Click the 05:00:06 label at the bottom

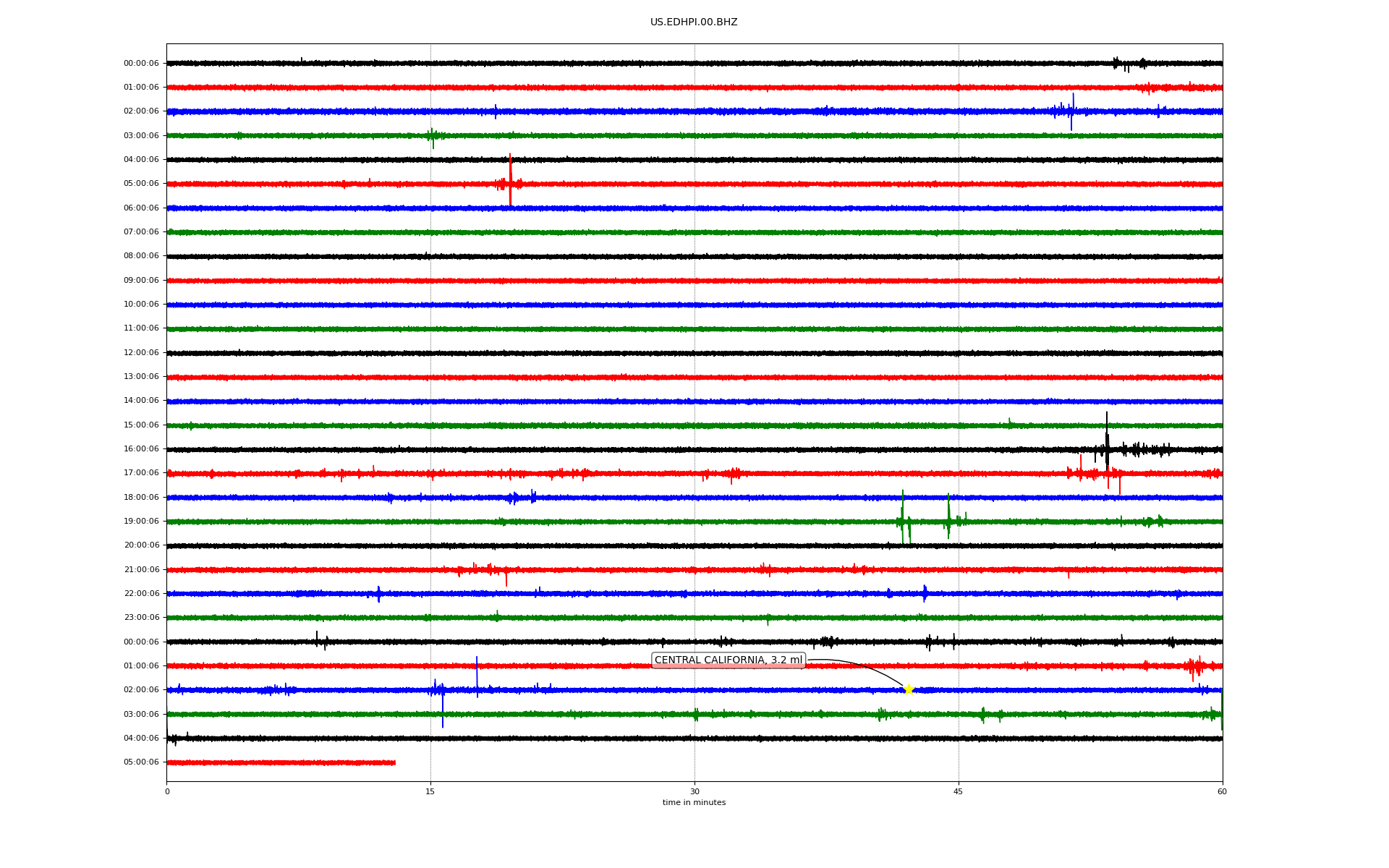[141, 762]
